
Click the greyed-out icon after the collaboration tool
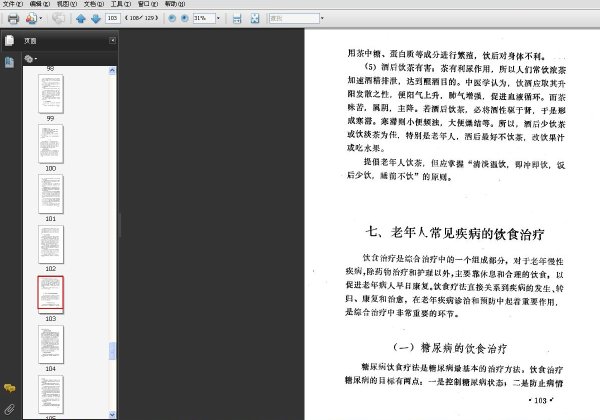click(x=58, y=18)
